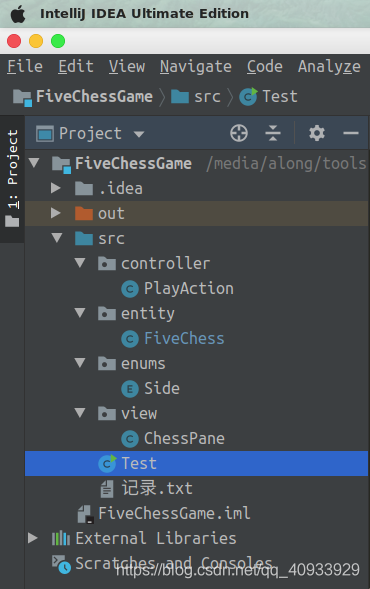Expand External Libraries node
Viewport: 370px width, 589px height.
[33, 538]
